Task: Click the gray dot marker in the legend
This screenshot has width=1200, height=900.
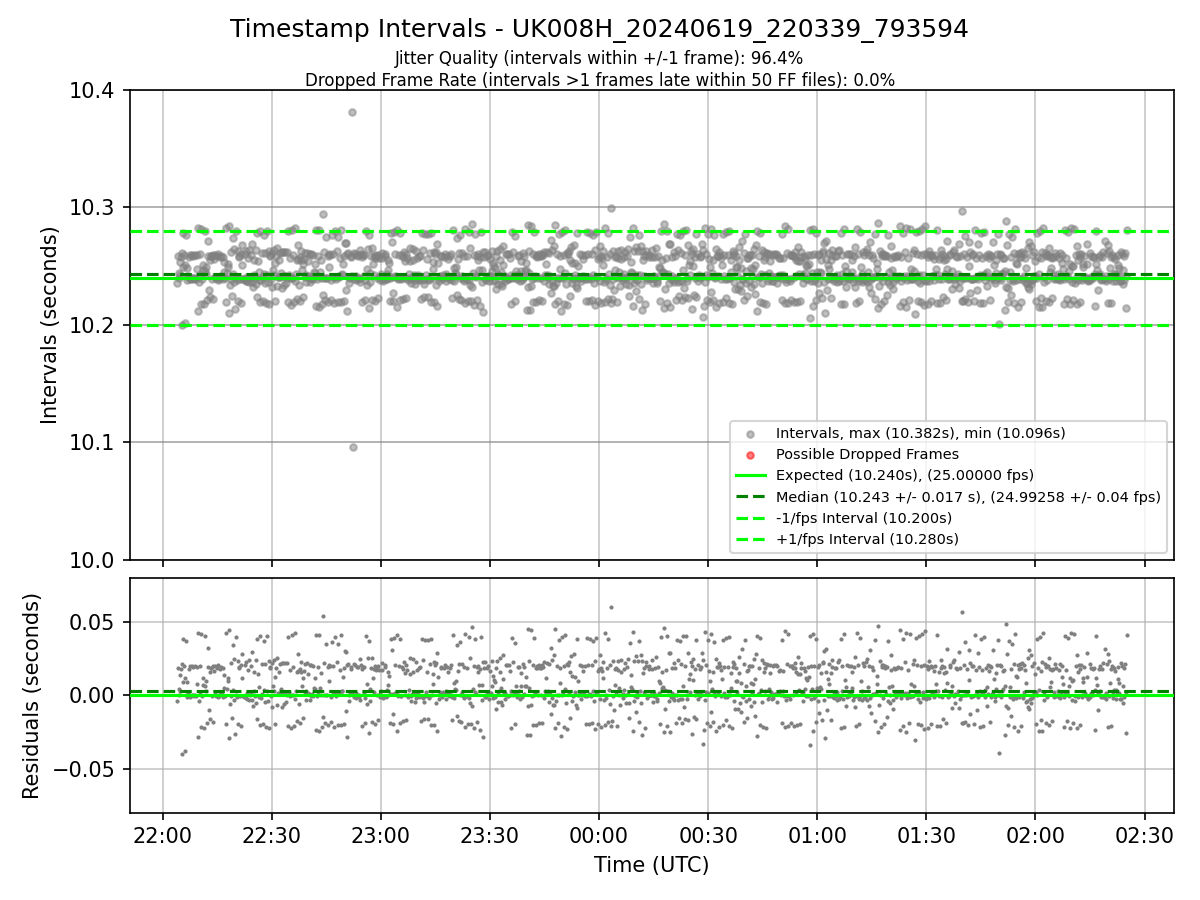Action: [751, 434]
